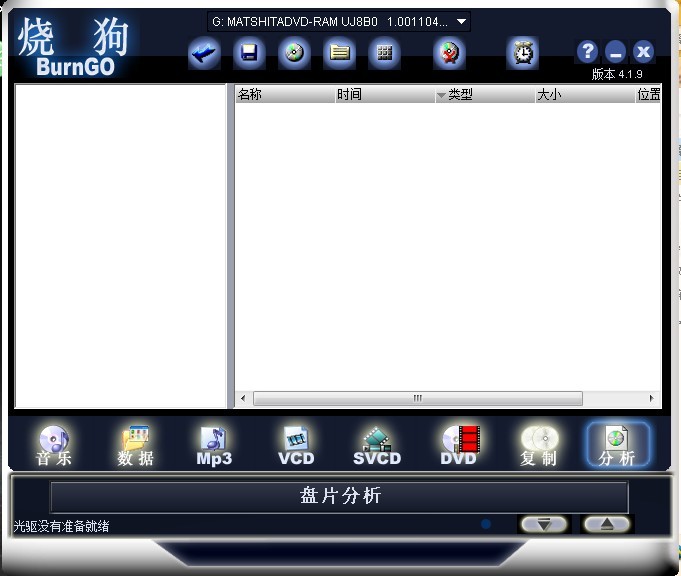Click the 盘片分析 analysis button
Screen dimensions: 681x576
point(339,497)
